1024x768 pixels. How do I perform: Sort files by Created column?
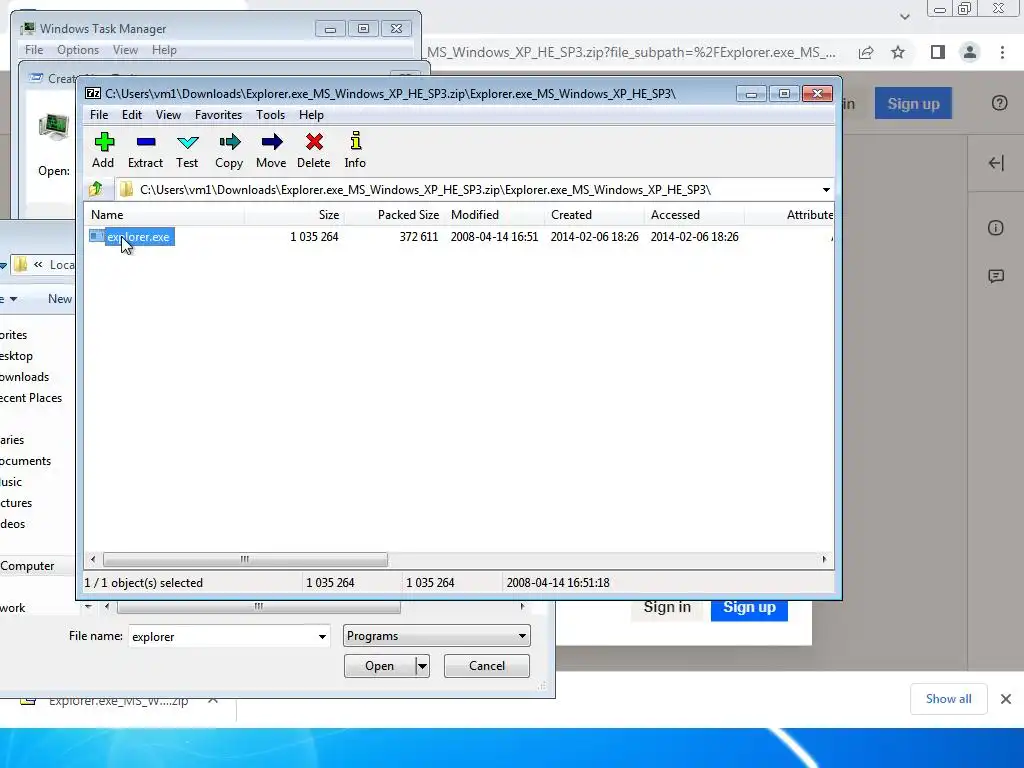tap(594, 215)
